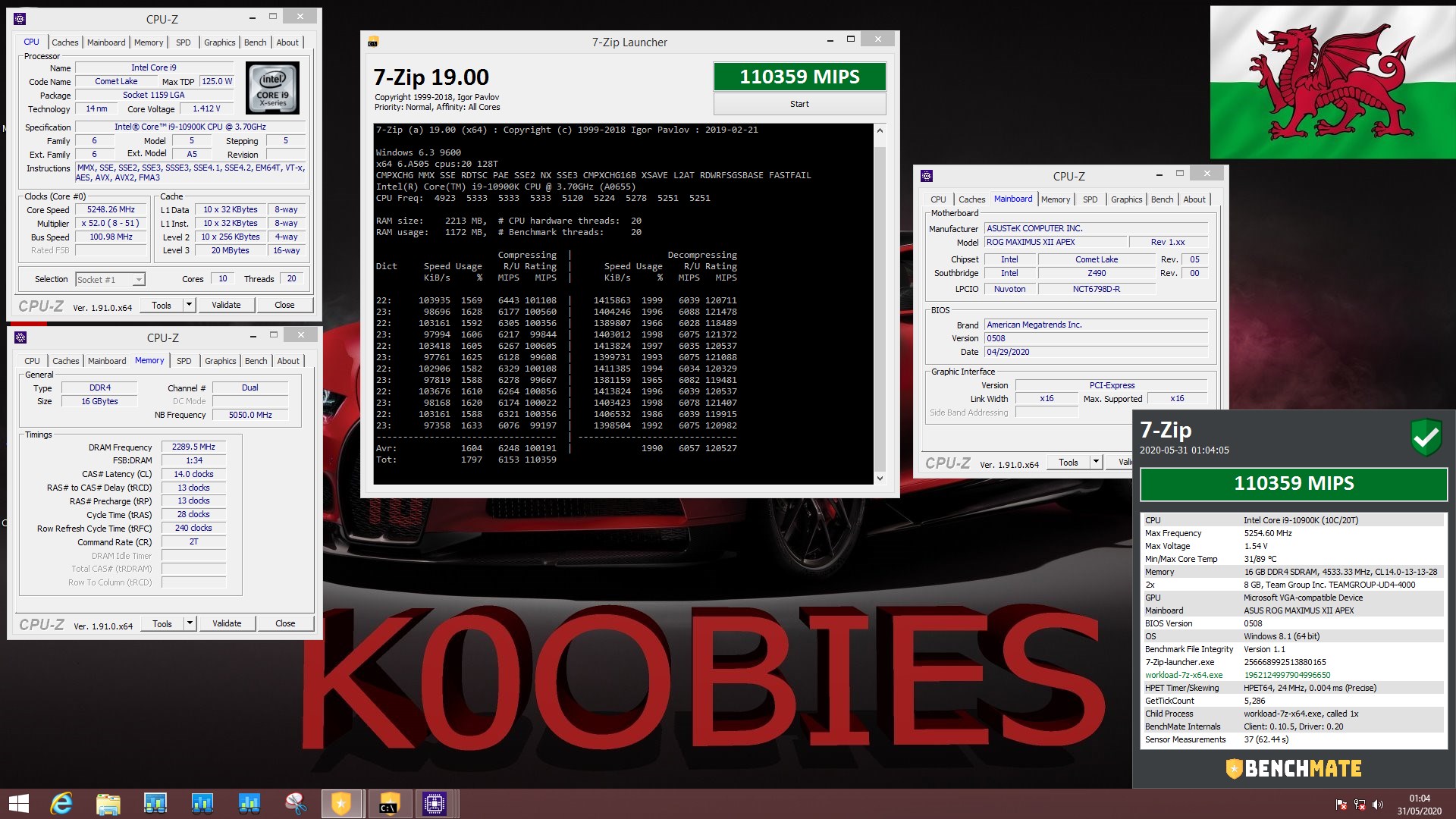1456x819 pixels.
Task: Open the Action Center flag tray icon
Action: click(1341, 805)
